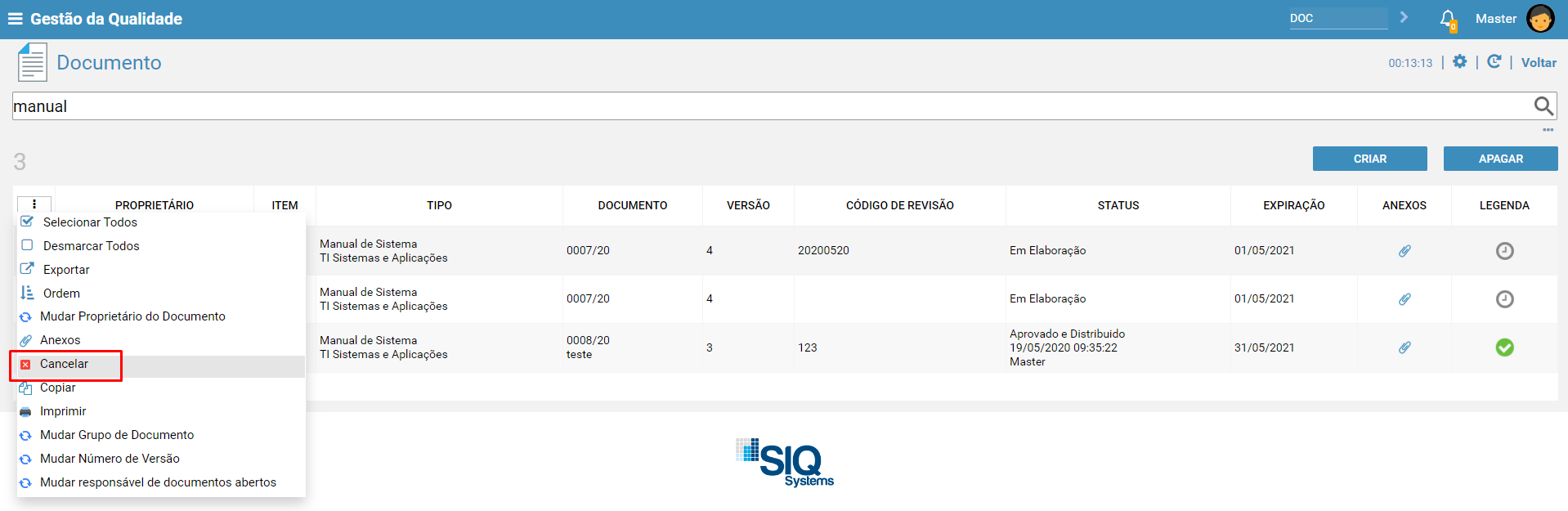Check the Selecionar Todos checkbox
1568x511 pixels.
pos(27,222)
